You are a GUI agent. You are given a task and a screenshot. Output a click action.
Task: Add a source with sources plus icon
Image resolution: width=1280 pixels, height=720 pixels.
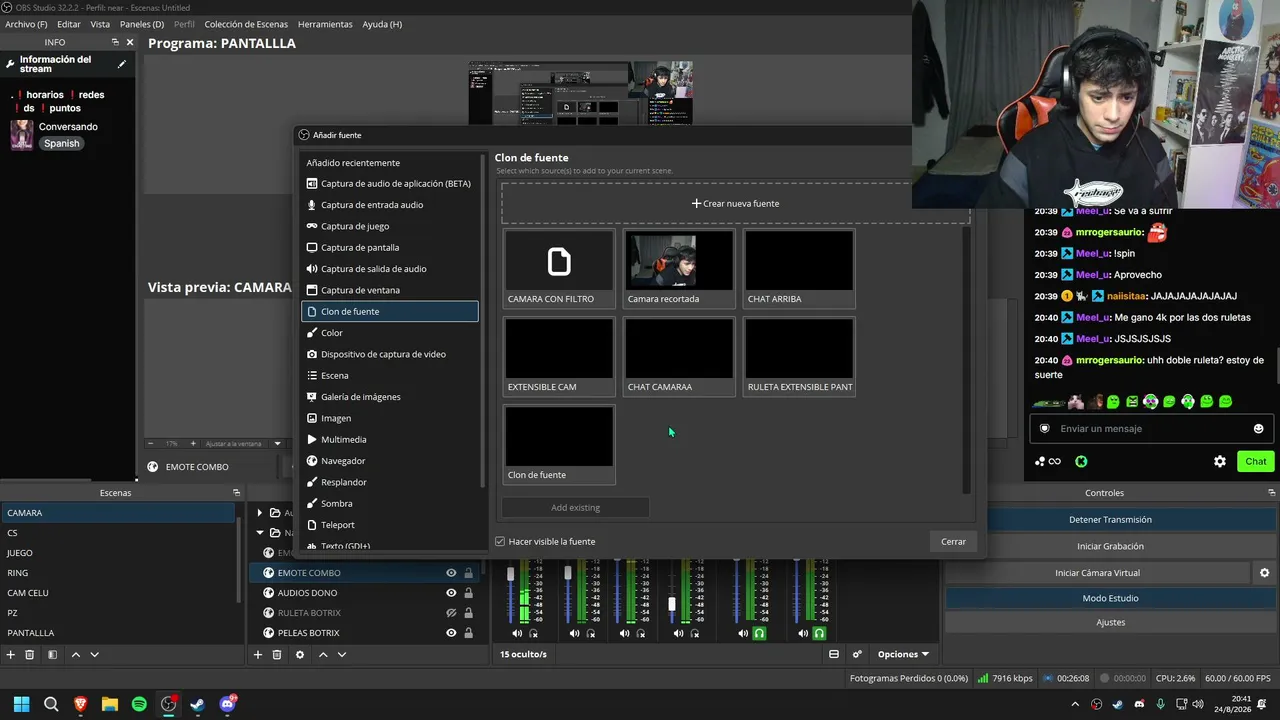(258, 655)
